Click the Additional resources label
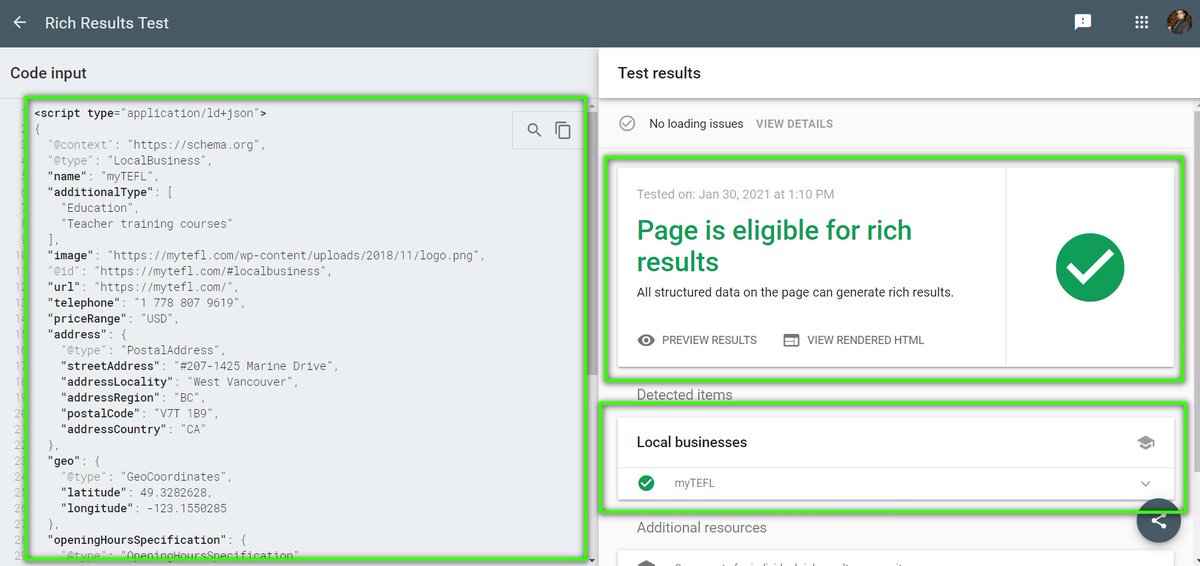 pyautogui.click(x=702, y=528)
